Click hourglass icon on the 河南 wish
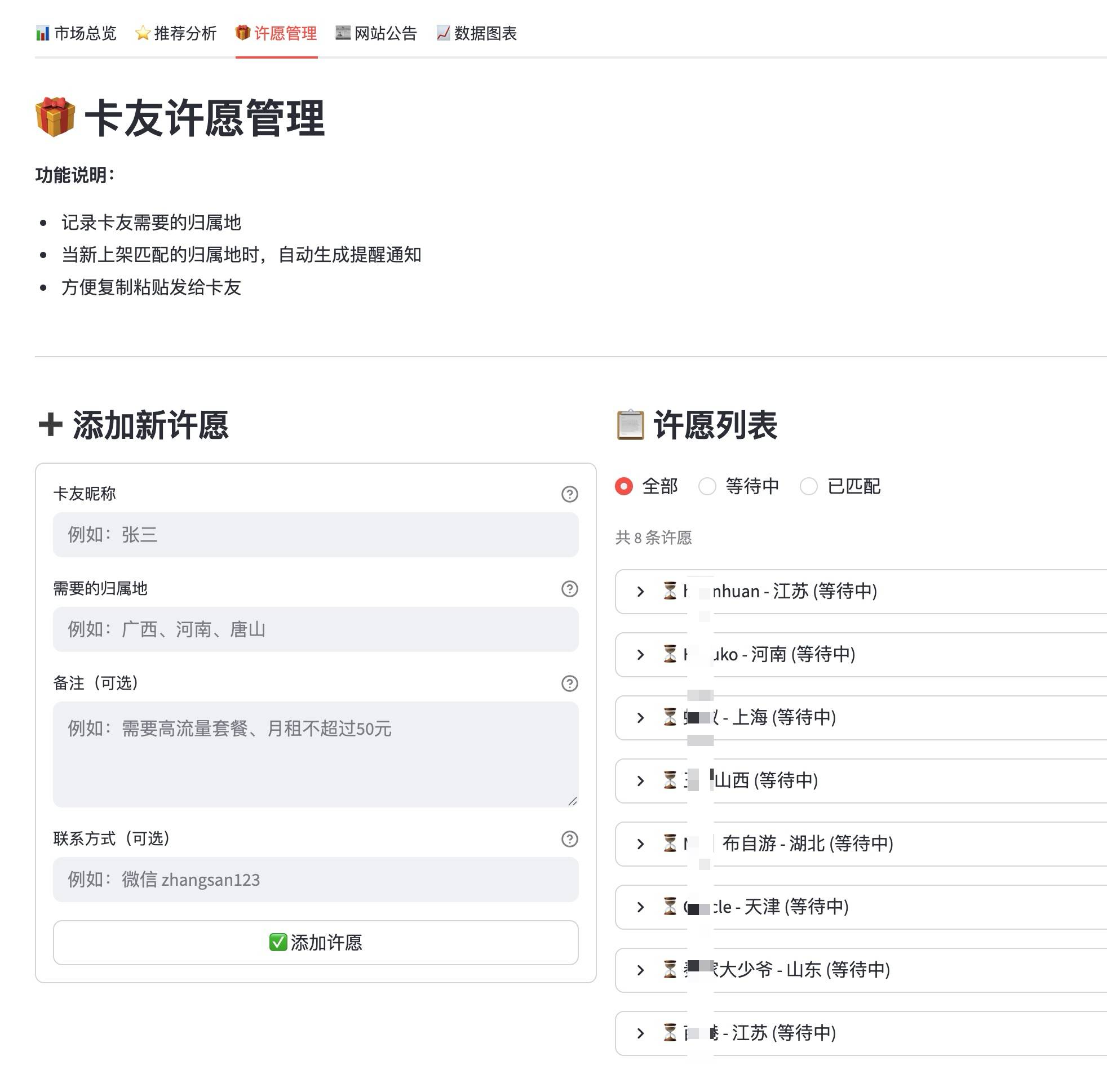 pos(669,654)
